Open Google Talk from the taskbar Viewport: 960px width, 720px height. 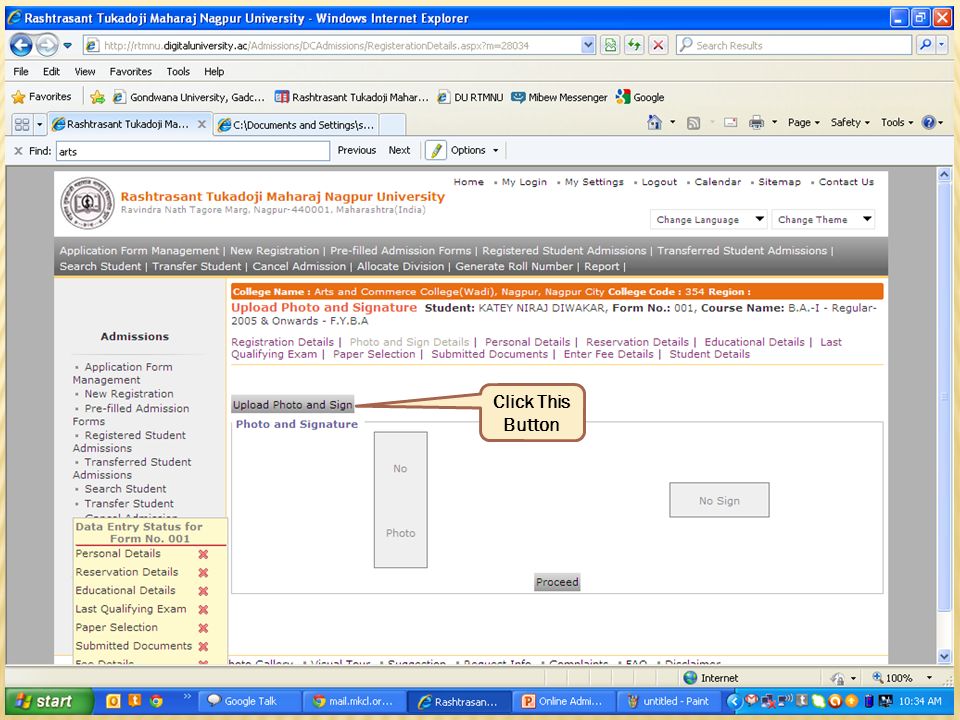[250, 702]
